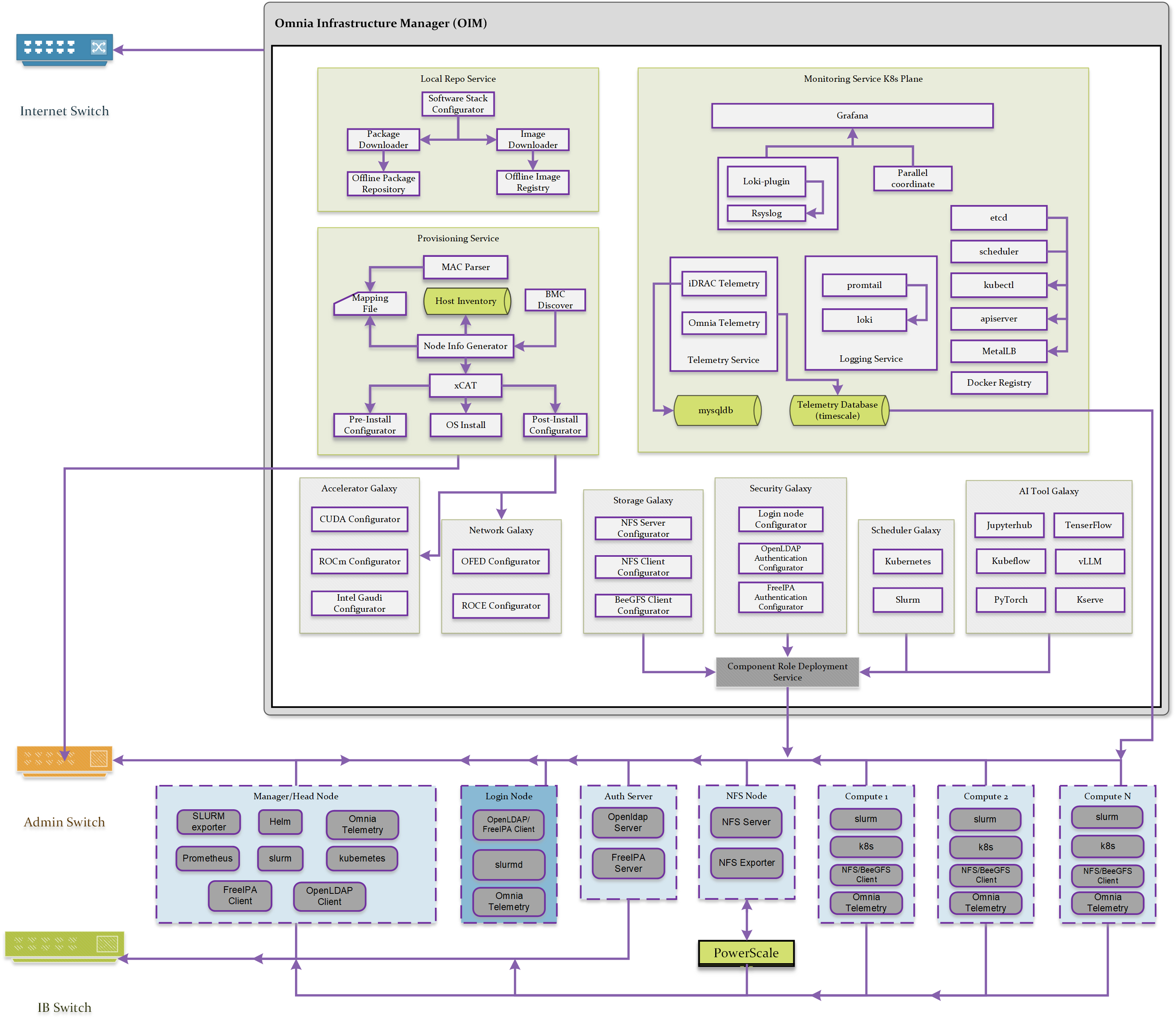This screenshot has width=1176, height=1029.
Task: Click the MAC Parser box
Action: [466, 267]
